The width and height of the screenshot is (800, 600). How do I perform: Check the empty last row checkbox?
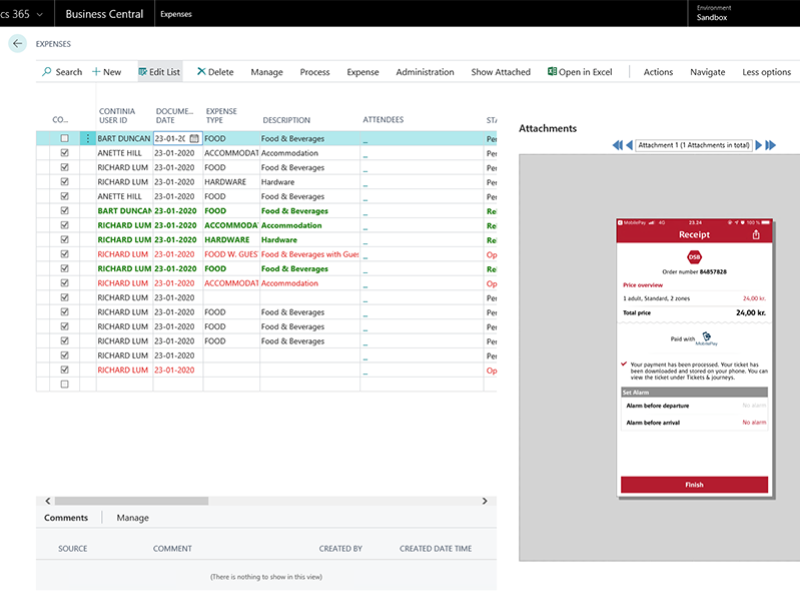click(64, 384)
